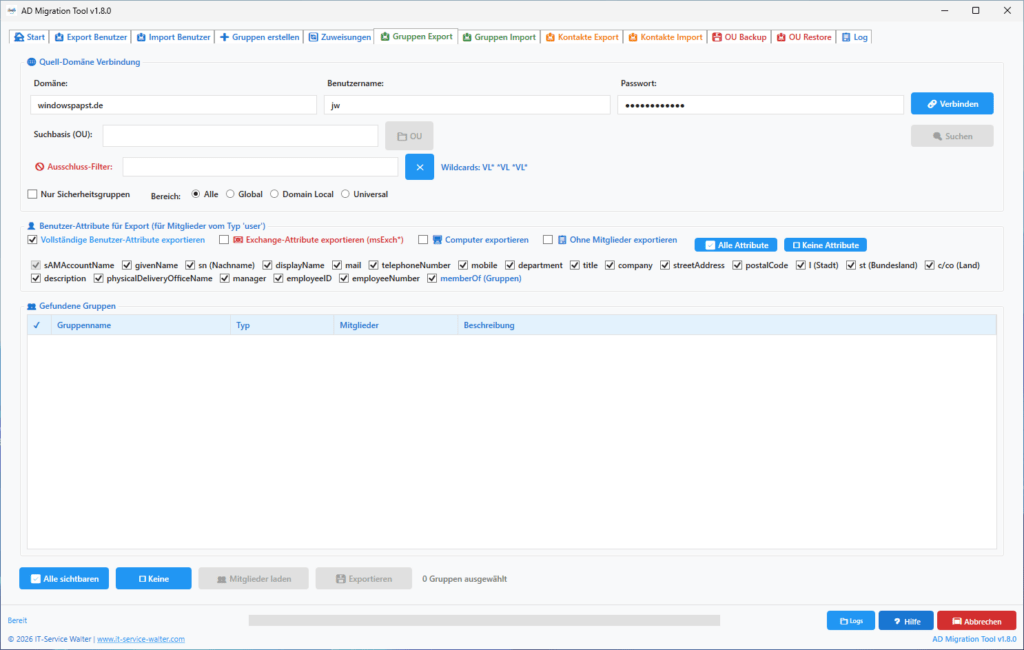The width and height of the screenshot is (1024, 650).
Task: Click the red Abbrechen button
Action: pyautogui.click(x=976, y=621)
